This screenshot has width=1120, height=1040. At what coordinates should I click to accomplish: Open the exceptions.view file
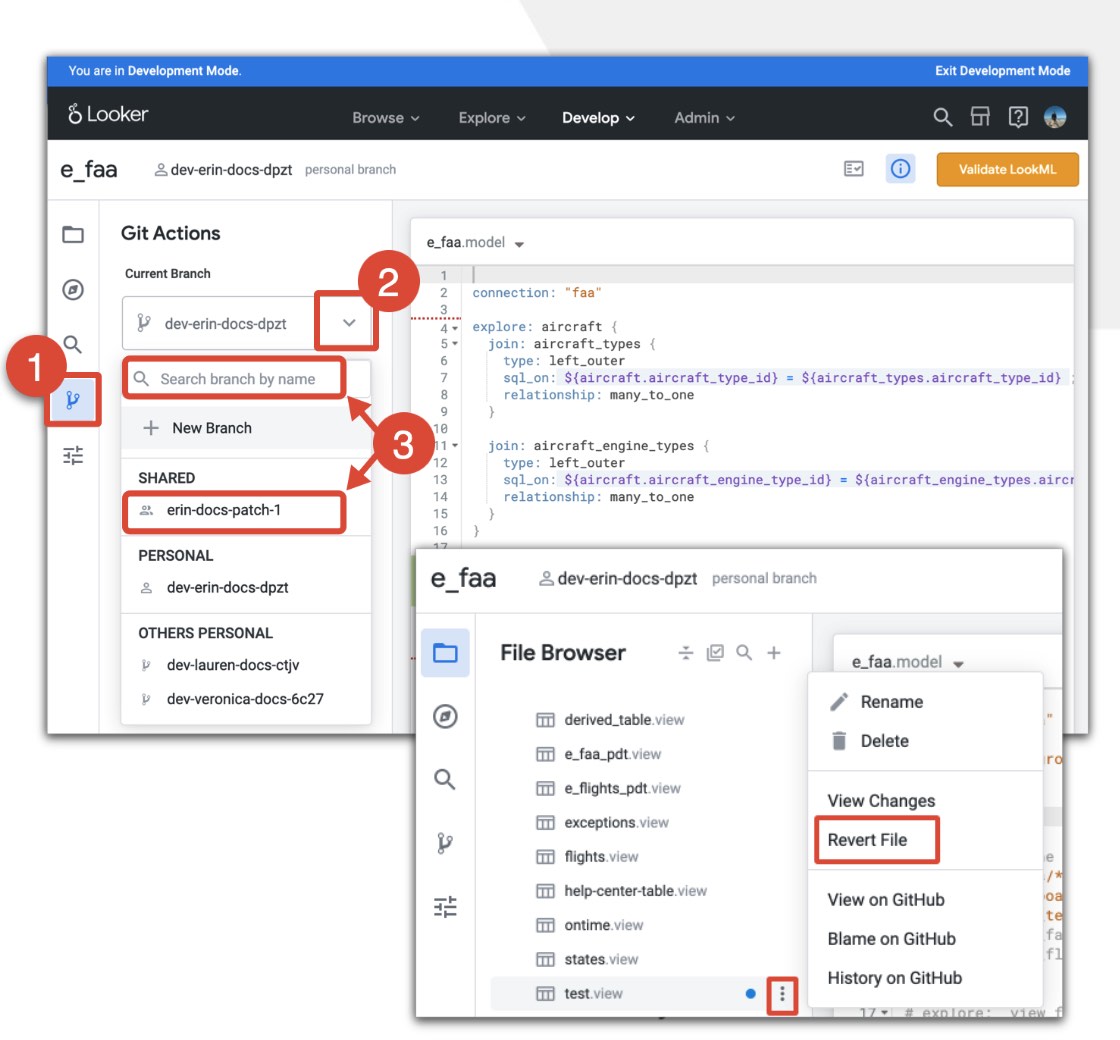(616, 823)
